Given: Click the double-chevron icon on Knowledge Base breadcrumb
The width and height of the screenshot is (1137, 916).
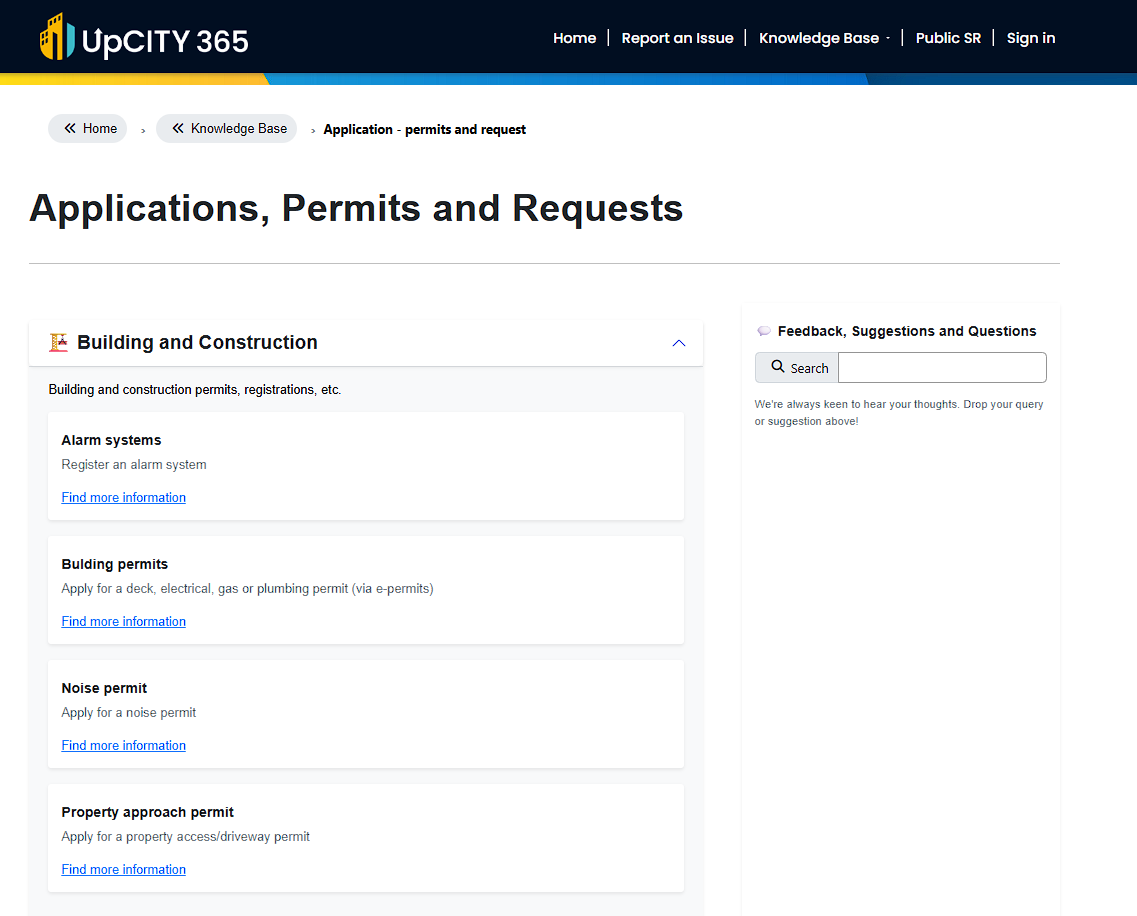Looking at the screenshot, I should (x=178, y=128).
